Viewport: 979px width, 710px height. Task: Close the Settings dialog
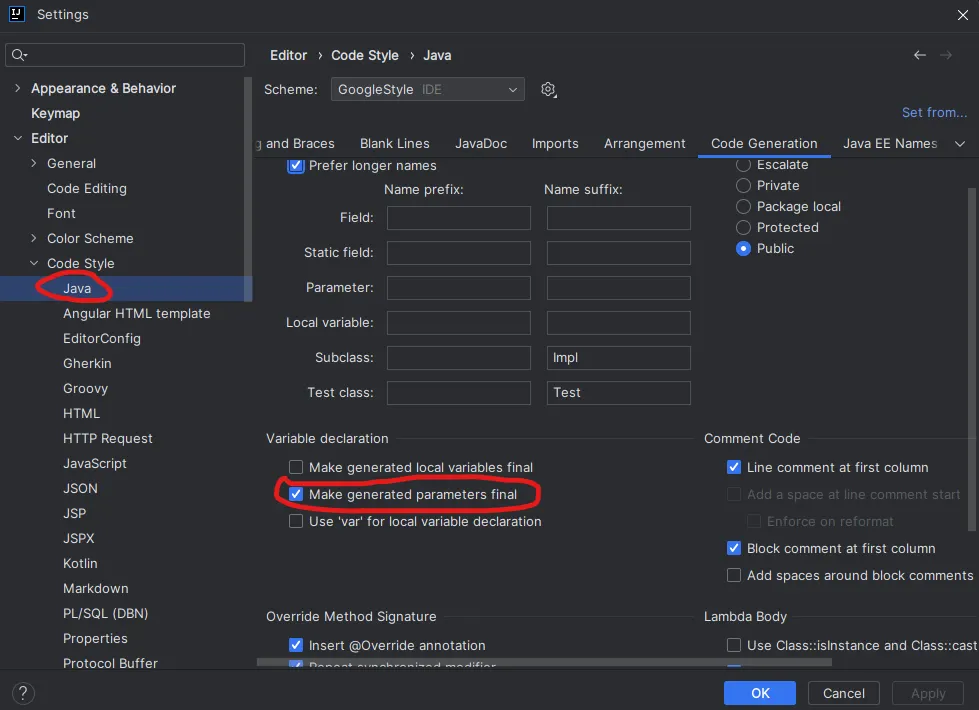(963, 15)
